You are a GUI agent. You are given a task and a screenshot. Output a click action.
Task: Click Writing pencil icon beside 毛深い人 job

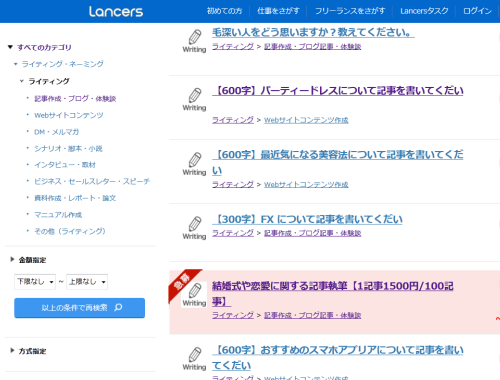click(x=194, y=41)
